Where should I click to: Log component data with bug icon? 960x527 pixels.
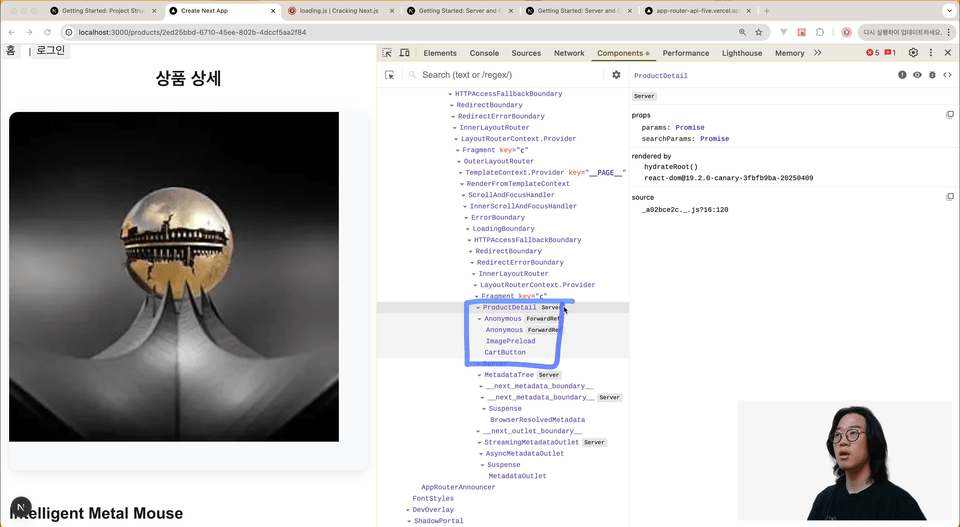(932, 75)
